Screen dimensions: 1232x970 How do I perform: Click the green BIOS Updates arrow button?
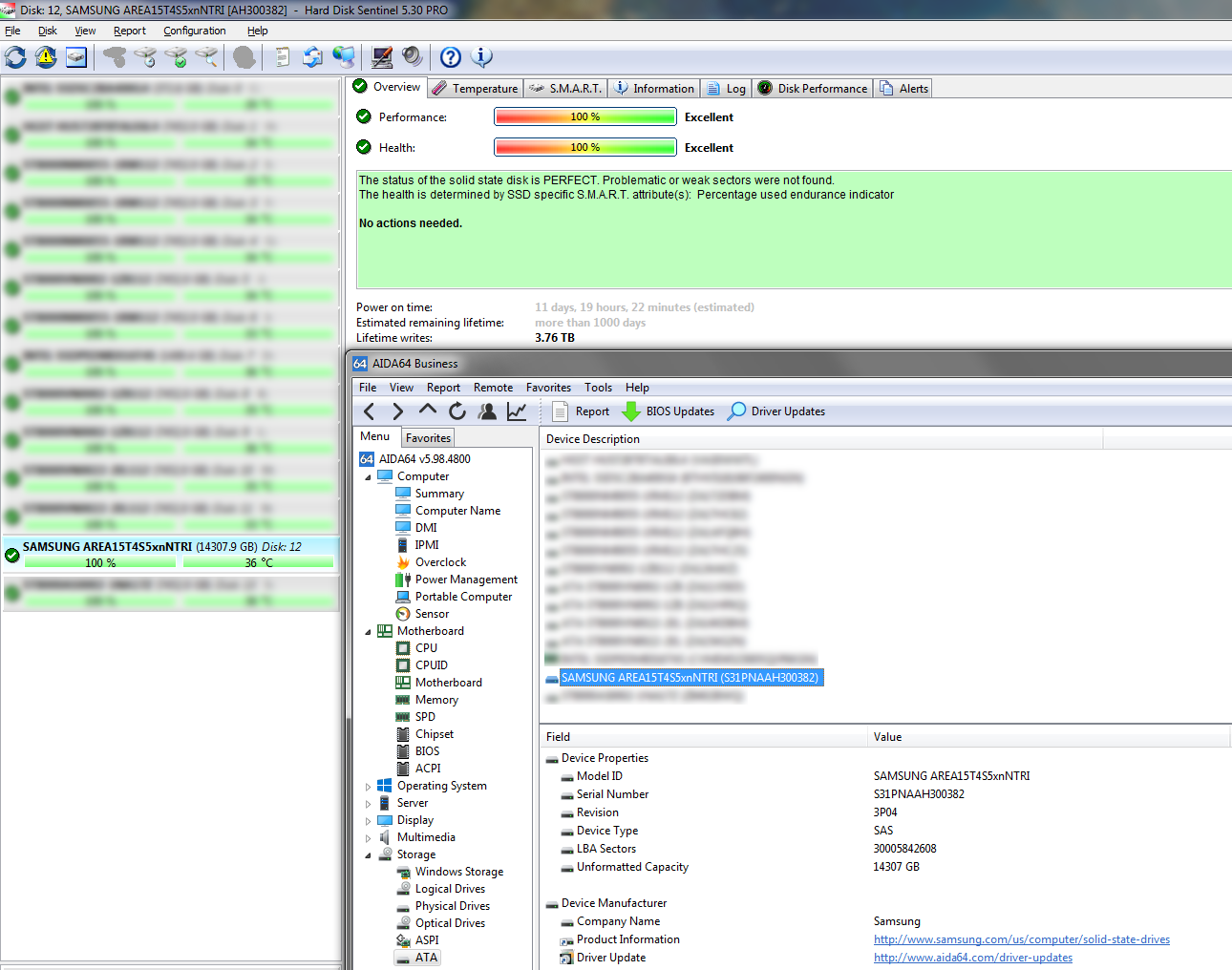(x=668, y=411)
